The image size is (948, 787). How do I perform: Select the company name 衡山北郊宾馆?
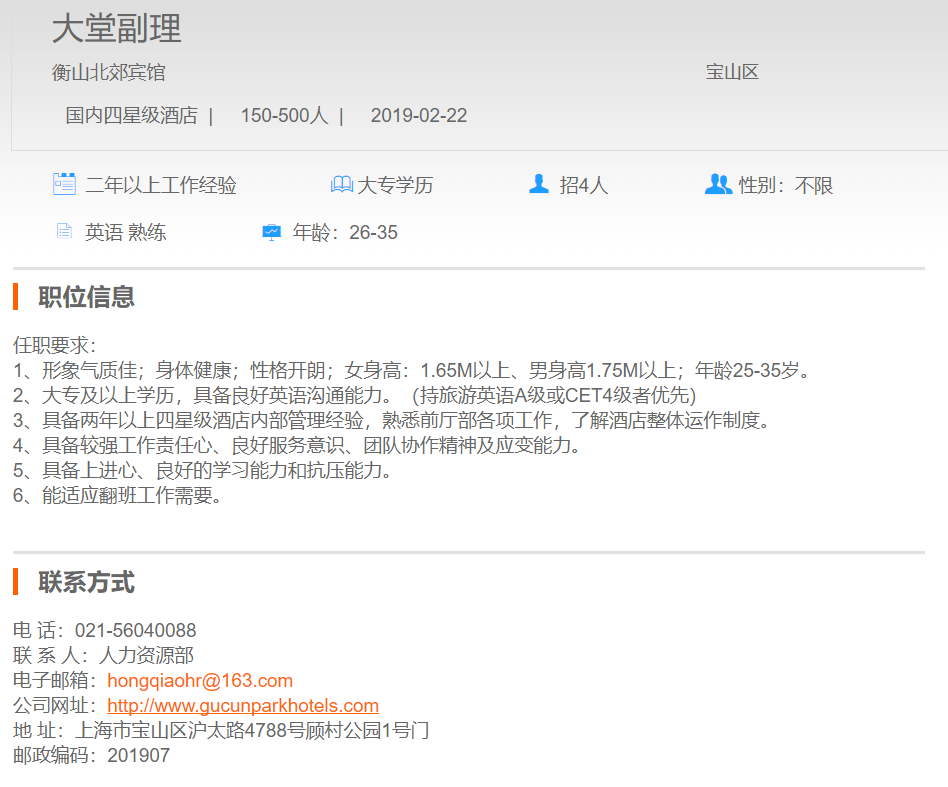tap(109, 73)
